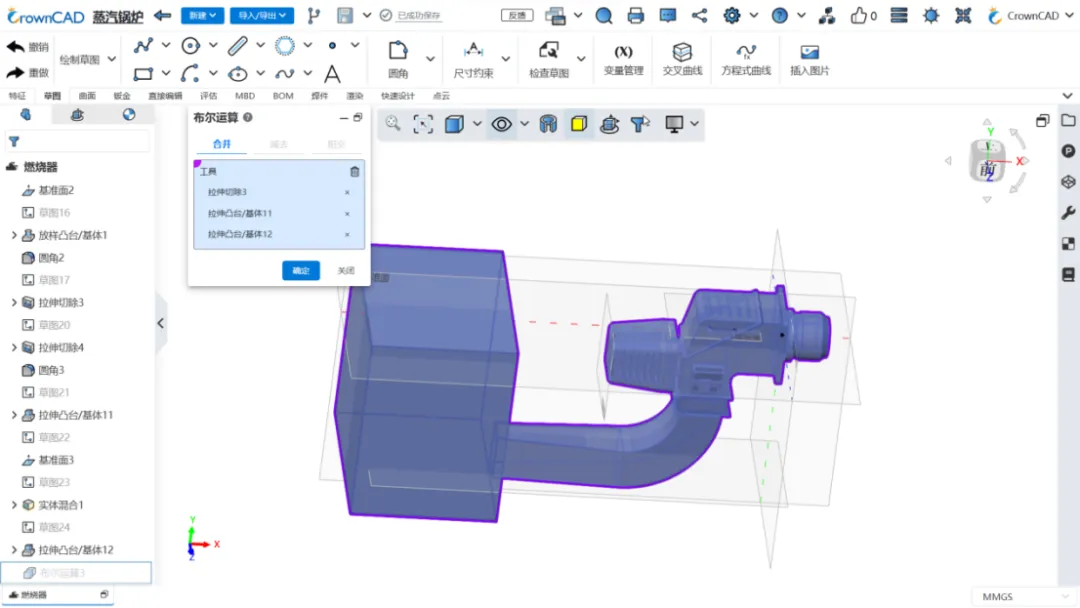Click the version branch icon
Image resolution: width=1080 pixels, height=608 pixels.
313,15
